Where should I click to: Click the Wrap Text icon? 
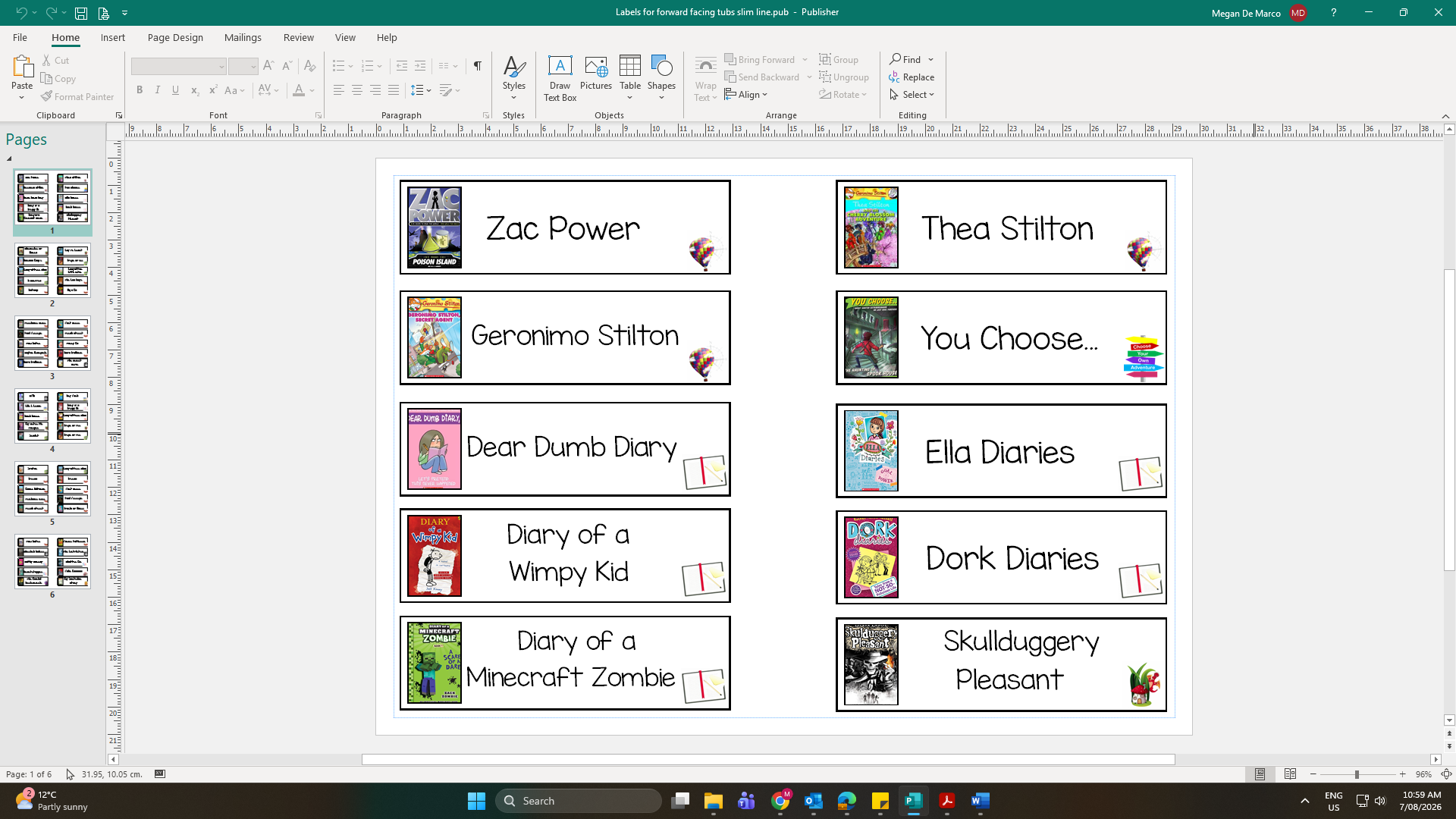[x=705, y=78]
